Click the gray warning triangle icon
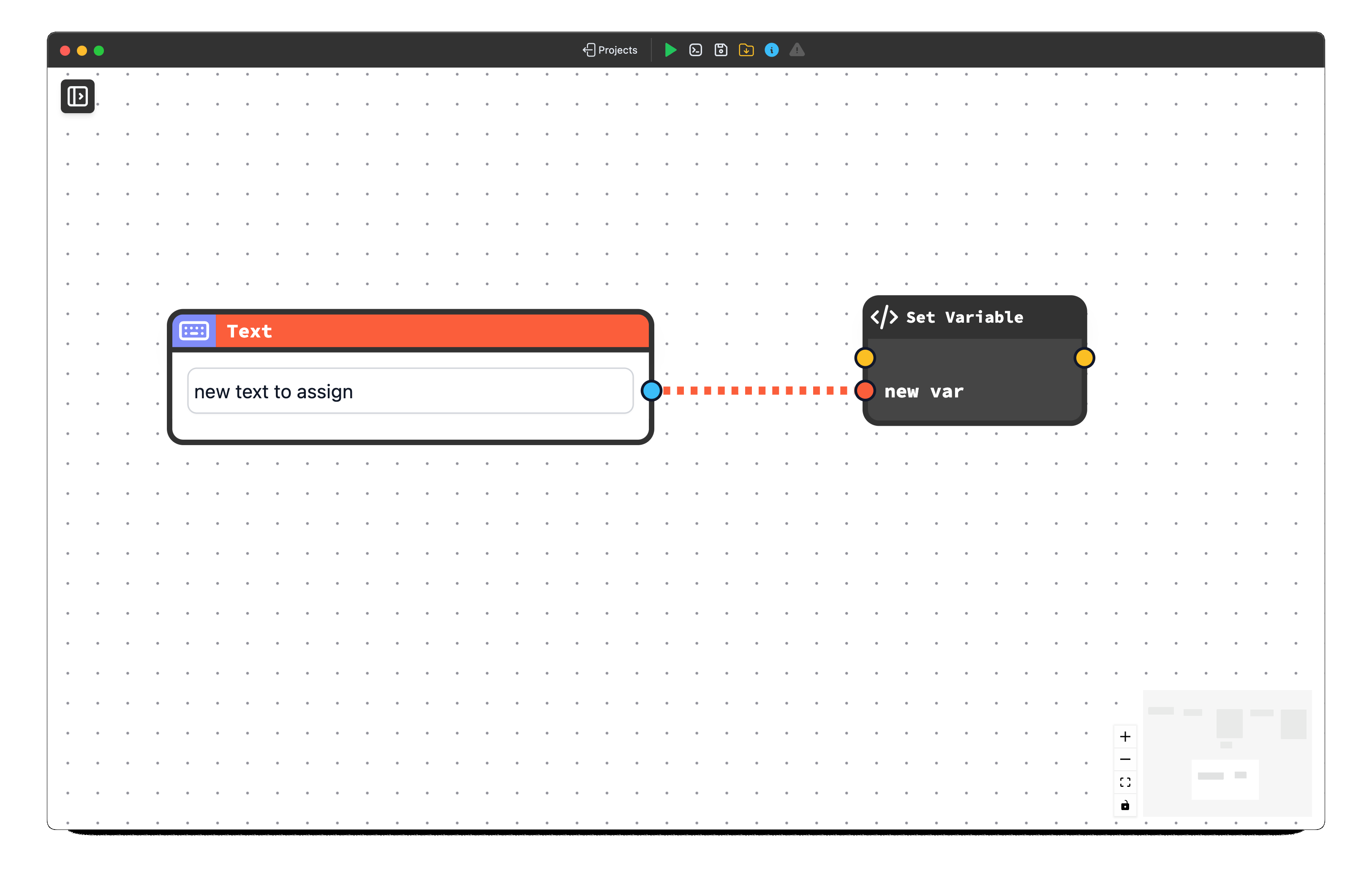The height and width of the screenshot is (892, 1372). click(797, 50)
